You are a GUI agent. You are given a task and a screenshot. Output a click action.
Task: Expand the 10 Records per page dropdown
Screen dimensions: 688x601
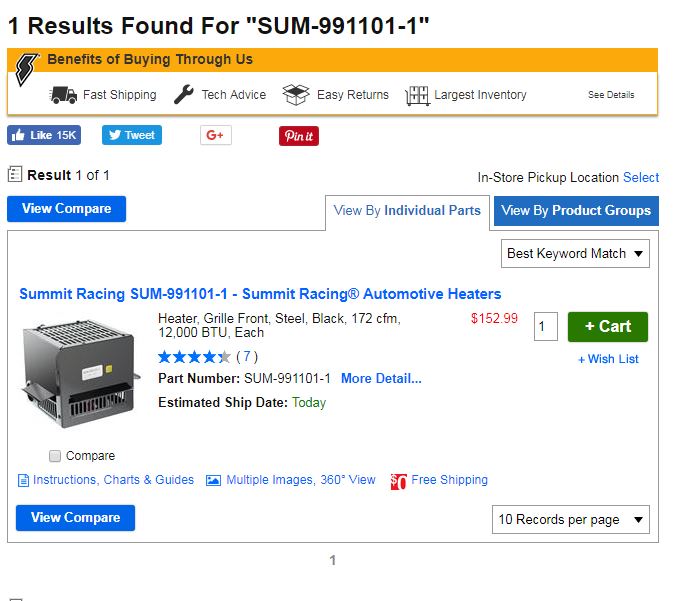(x=571, y=520)
